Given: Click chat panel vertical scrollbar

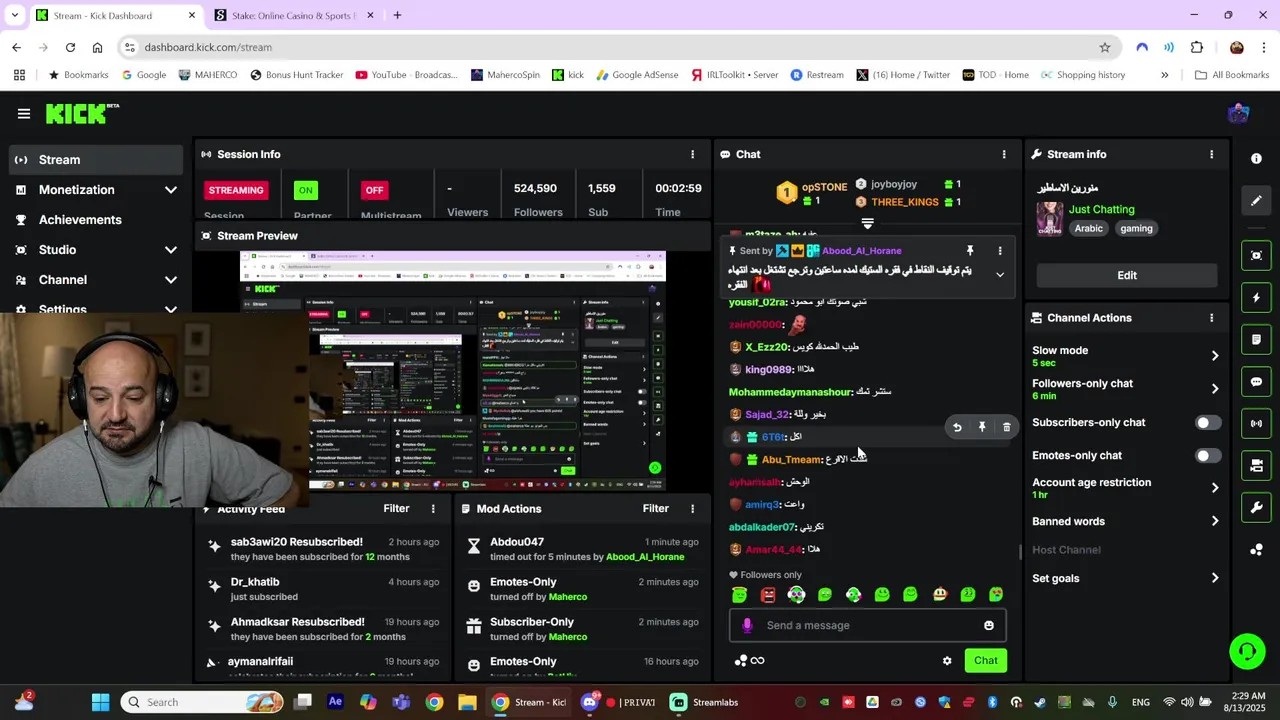Looking at the screenshot, I should click(1020, 552).
